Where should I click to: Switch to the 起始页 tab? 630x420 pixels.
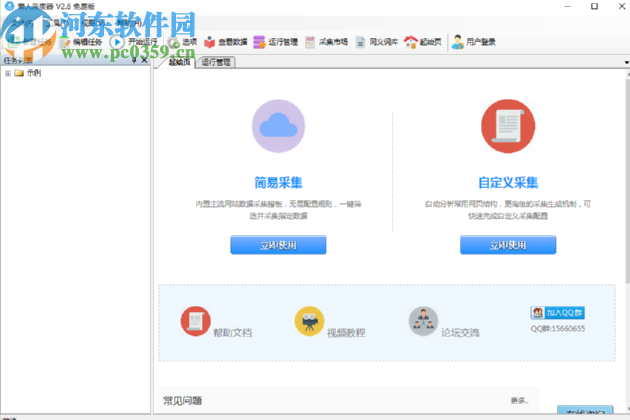(179, 62)
